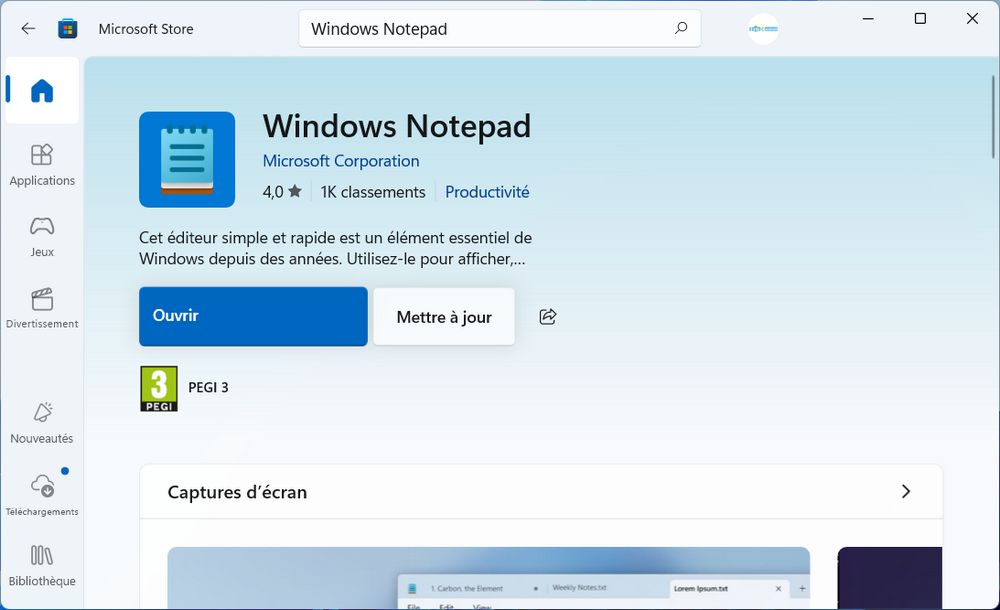Image resolution: width=1000 pixels, height=610 pixels.
Task: Open the Jeux gaming section
Action: click(42, 236)
